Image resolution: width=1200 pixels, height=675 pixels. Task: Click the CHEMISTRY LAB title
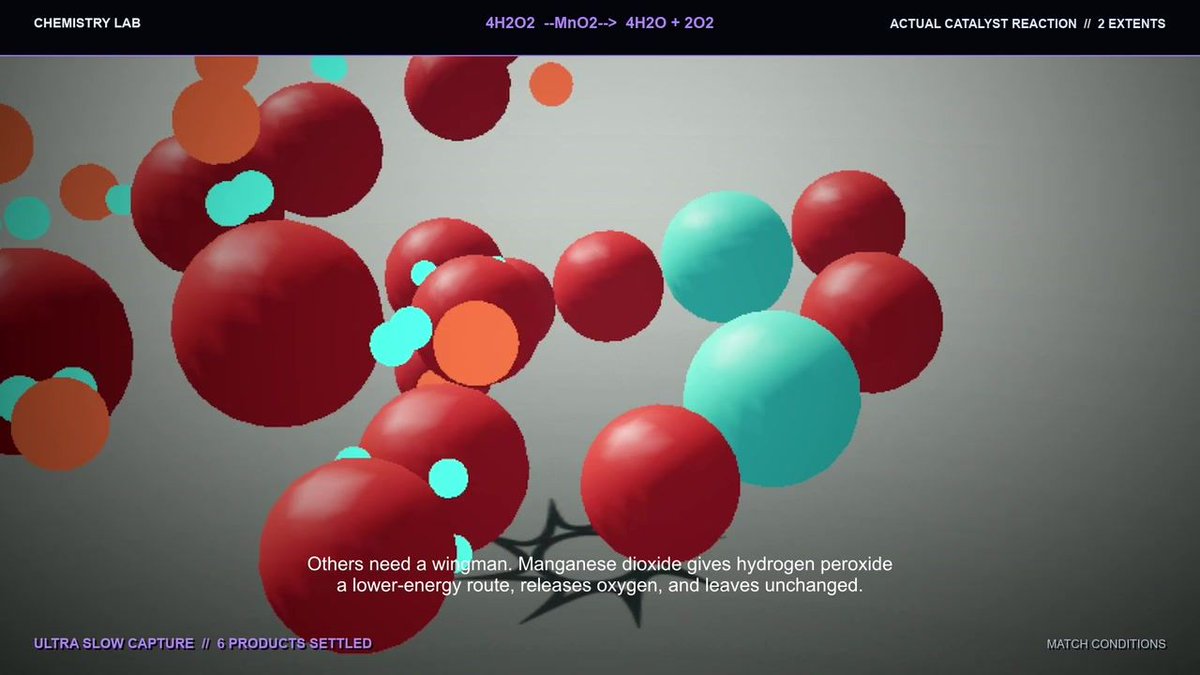point(87,23)
